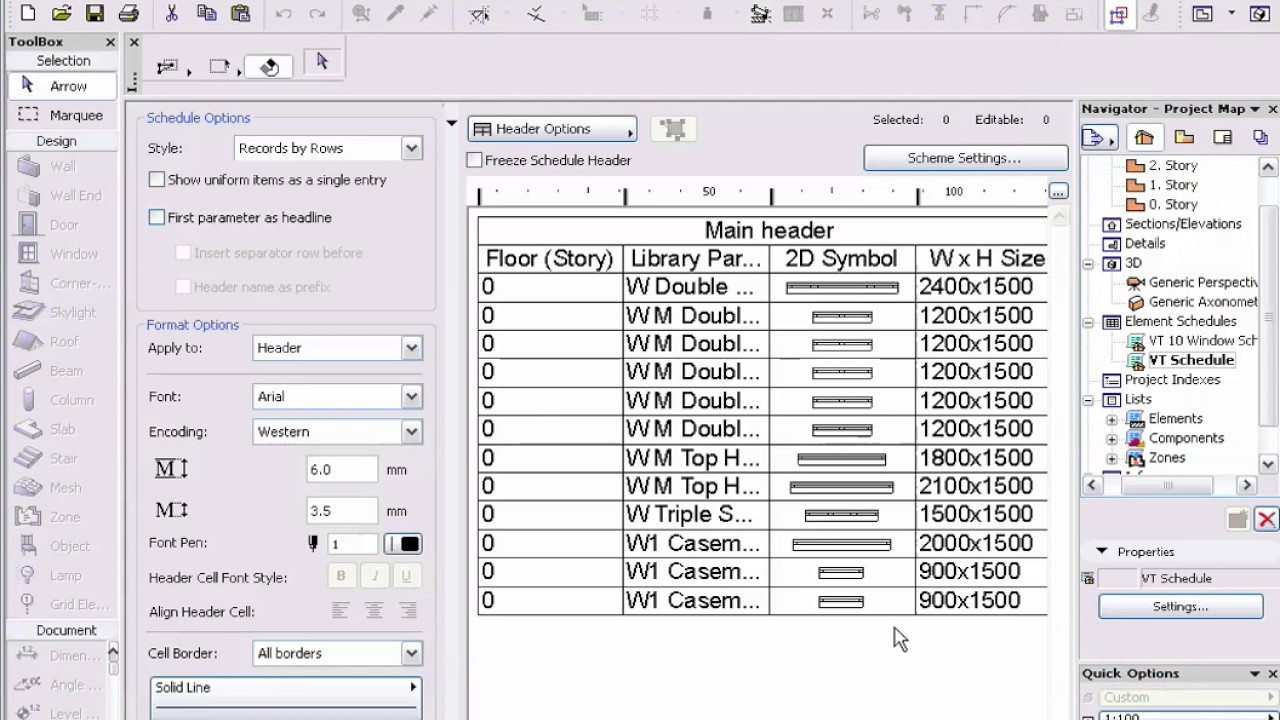Image resolution: width=1280 pixels, height=720 pixels.
Task: Open the Encoding dropdown showing Western
Action: point(338,432)
